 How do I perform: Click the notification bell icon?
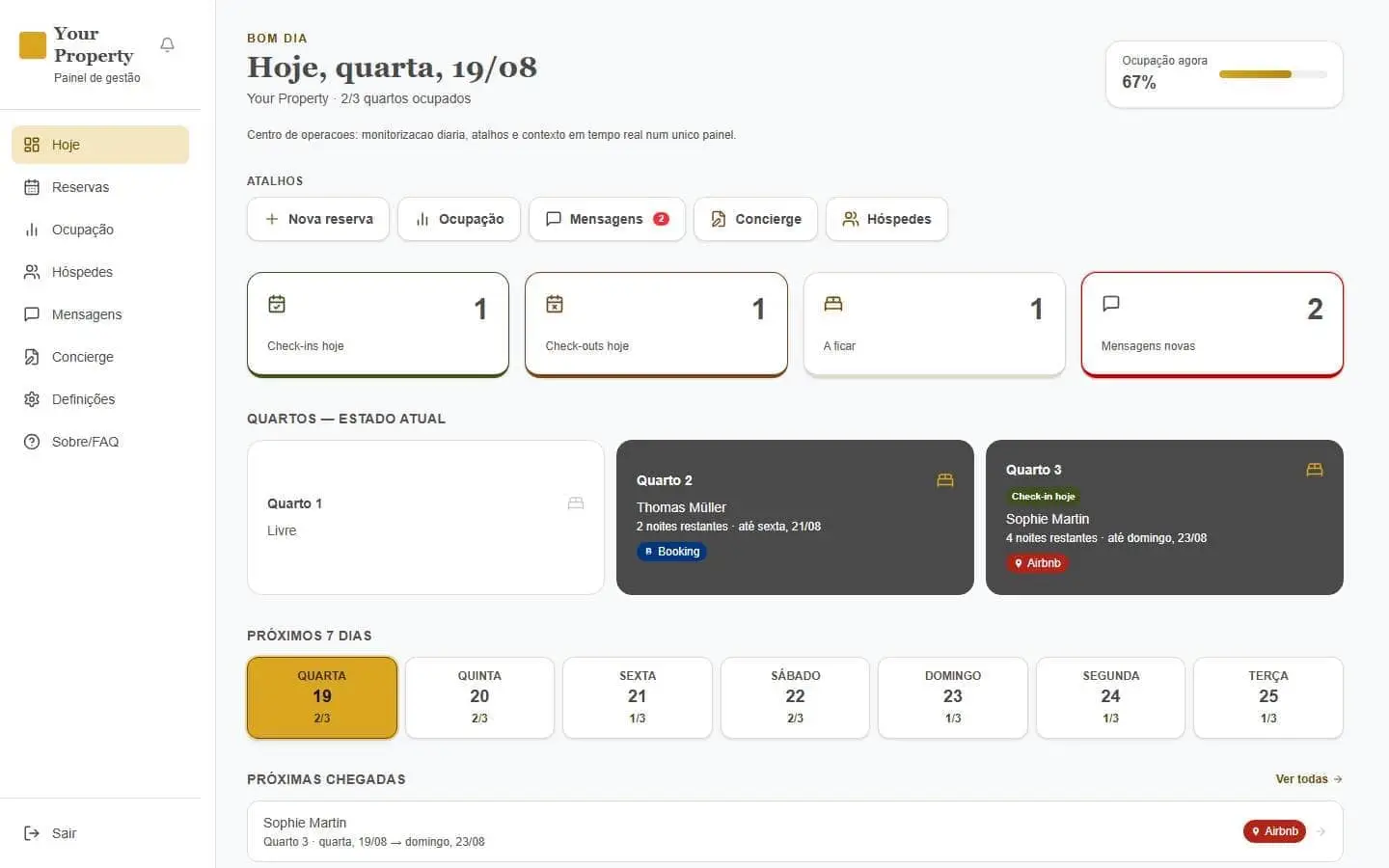point(167,44)
